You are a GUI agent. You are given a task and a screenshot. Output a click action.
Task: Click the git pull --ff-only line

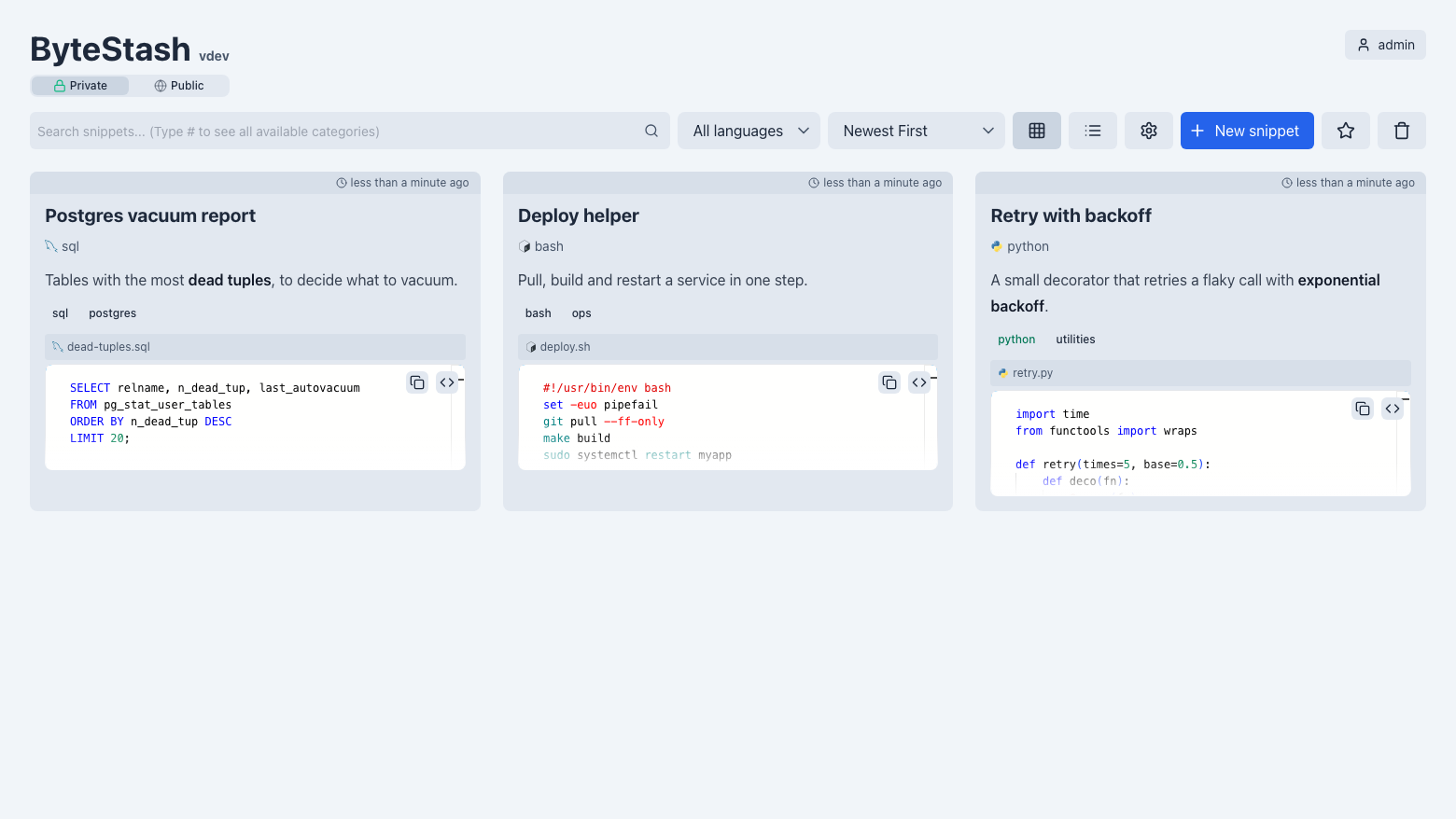click(x=604, y=422)
